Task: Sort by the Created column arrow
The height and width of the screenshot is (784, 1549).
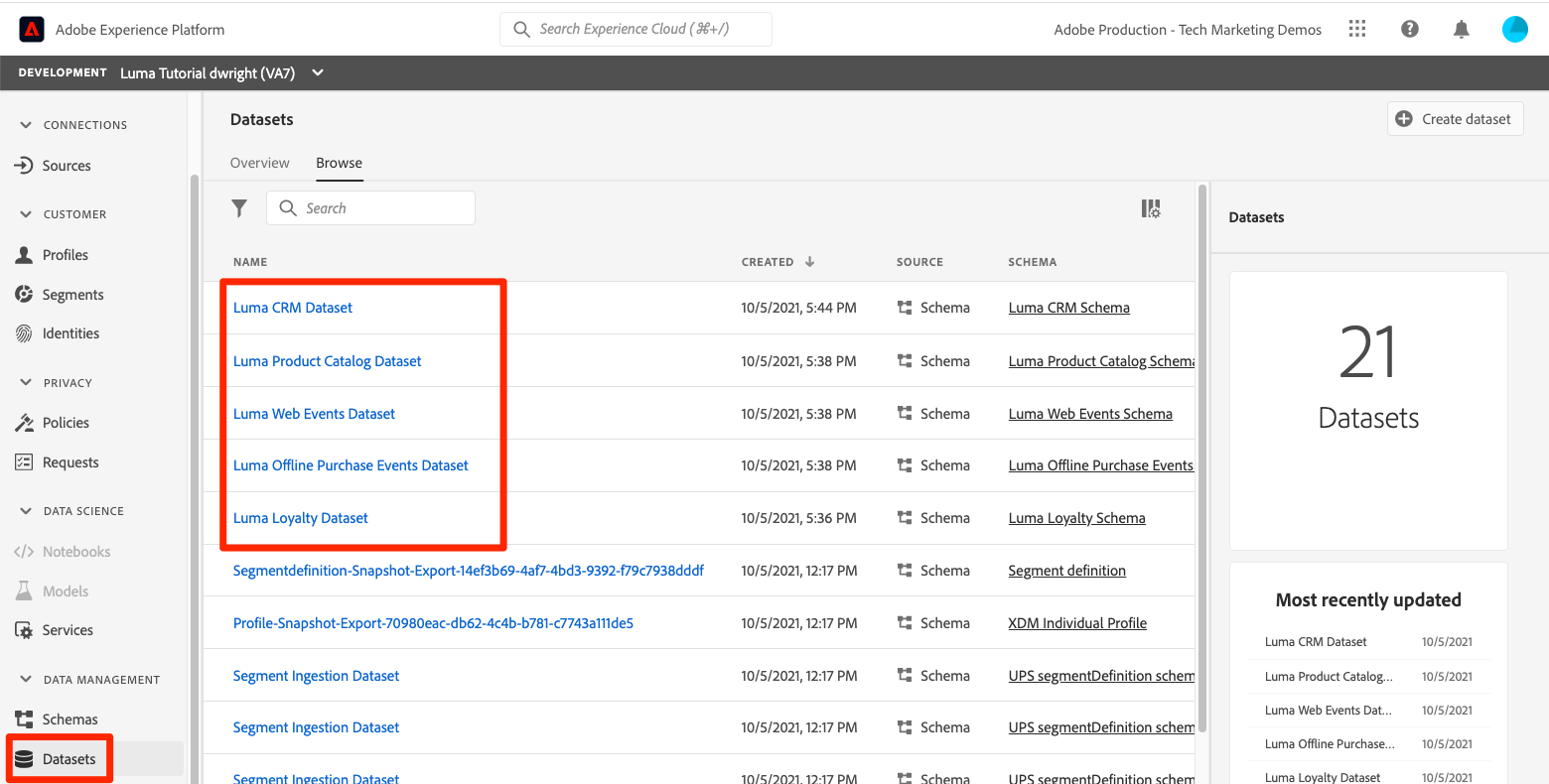Action: 809,262
